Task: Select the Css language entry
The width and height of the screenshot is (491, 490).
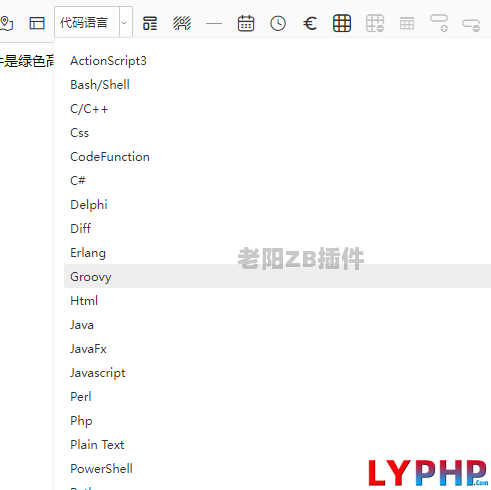Action: point(277,133)
